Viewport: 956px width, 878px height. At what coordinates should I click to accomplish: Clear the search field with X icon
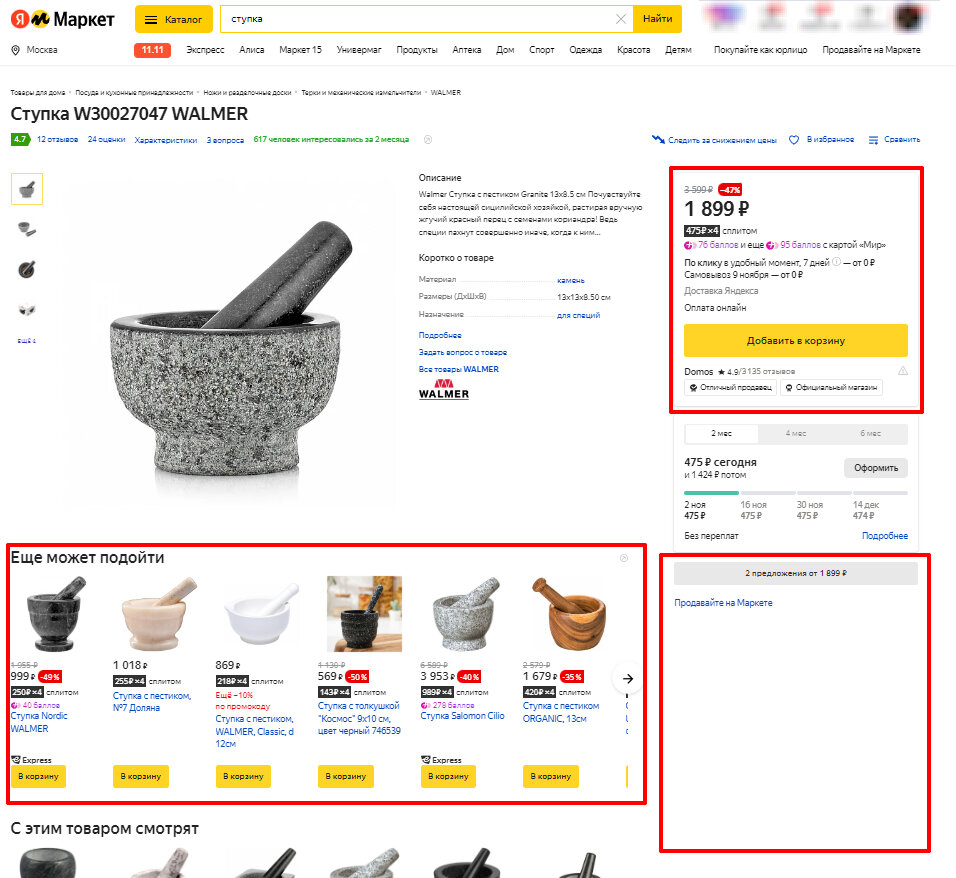point(621,19)
